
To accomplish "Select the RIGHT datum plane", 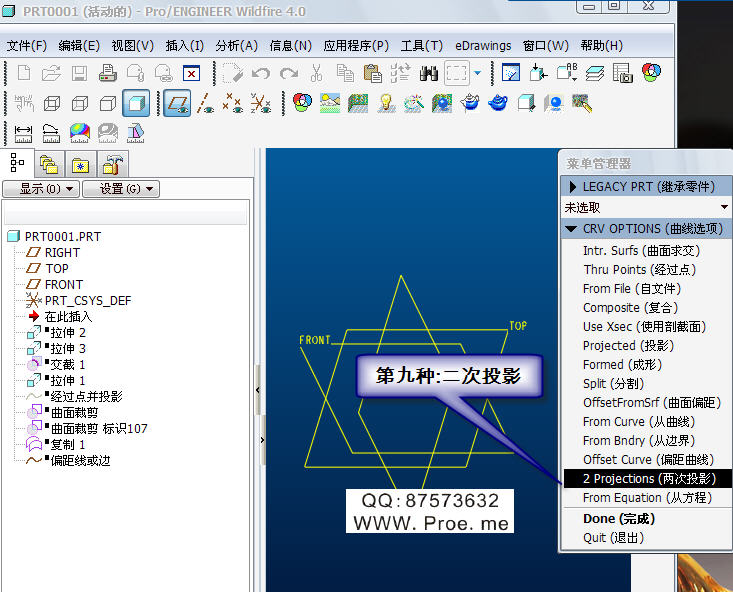I will point(62,253).
